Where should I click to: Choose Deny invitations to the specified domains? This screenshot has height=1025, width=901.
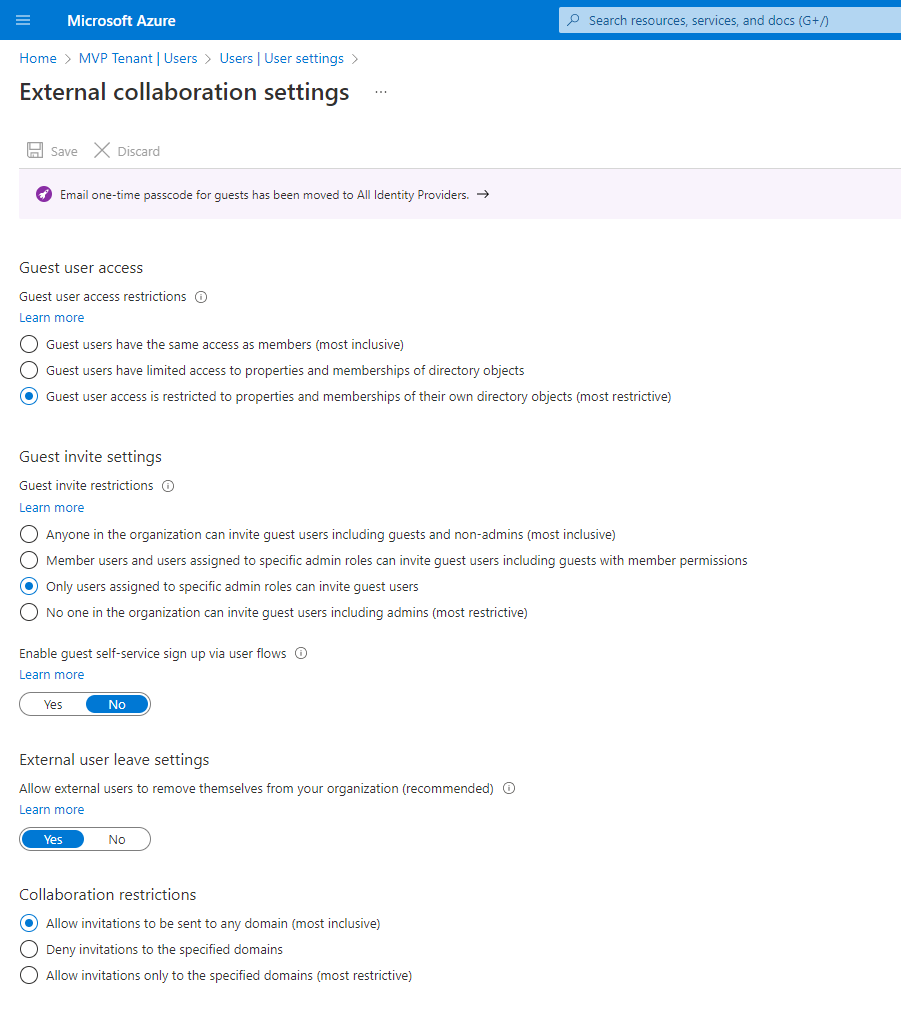(28, 949)
